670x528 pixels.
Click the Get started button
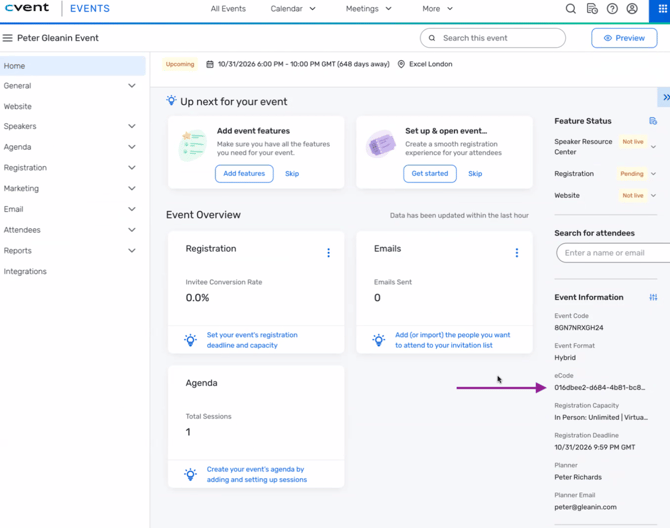pyautogui.click(x=430, y=174)
